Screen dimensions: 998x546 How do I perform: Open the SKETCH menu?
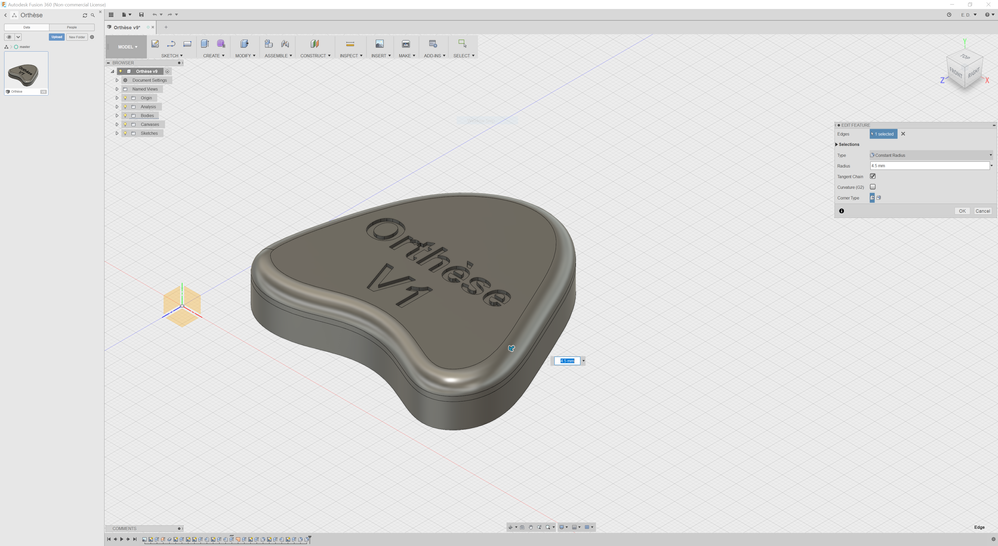pyautogui.click(x=172, y=55)
